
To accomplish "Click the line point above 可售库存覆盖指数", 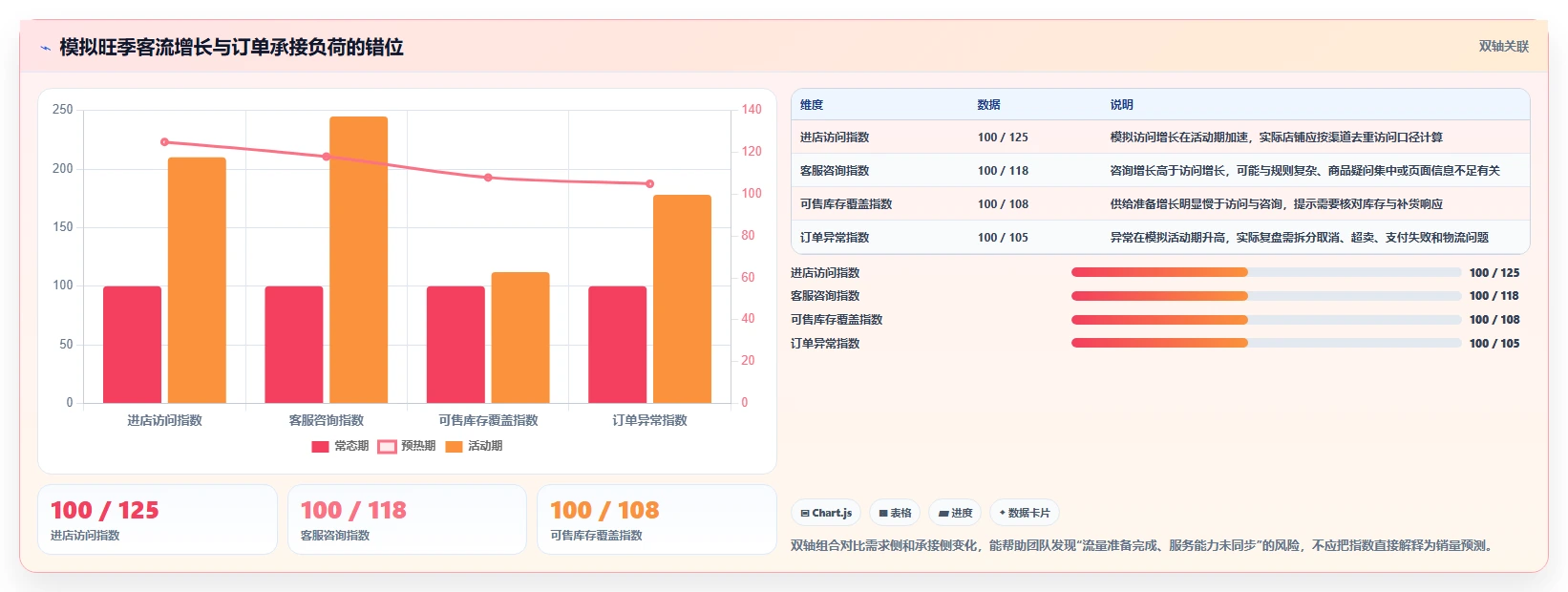I will [x=488, y=178].
